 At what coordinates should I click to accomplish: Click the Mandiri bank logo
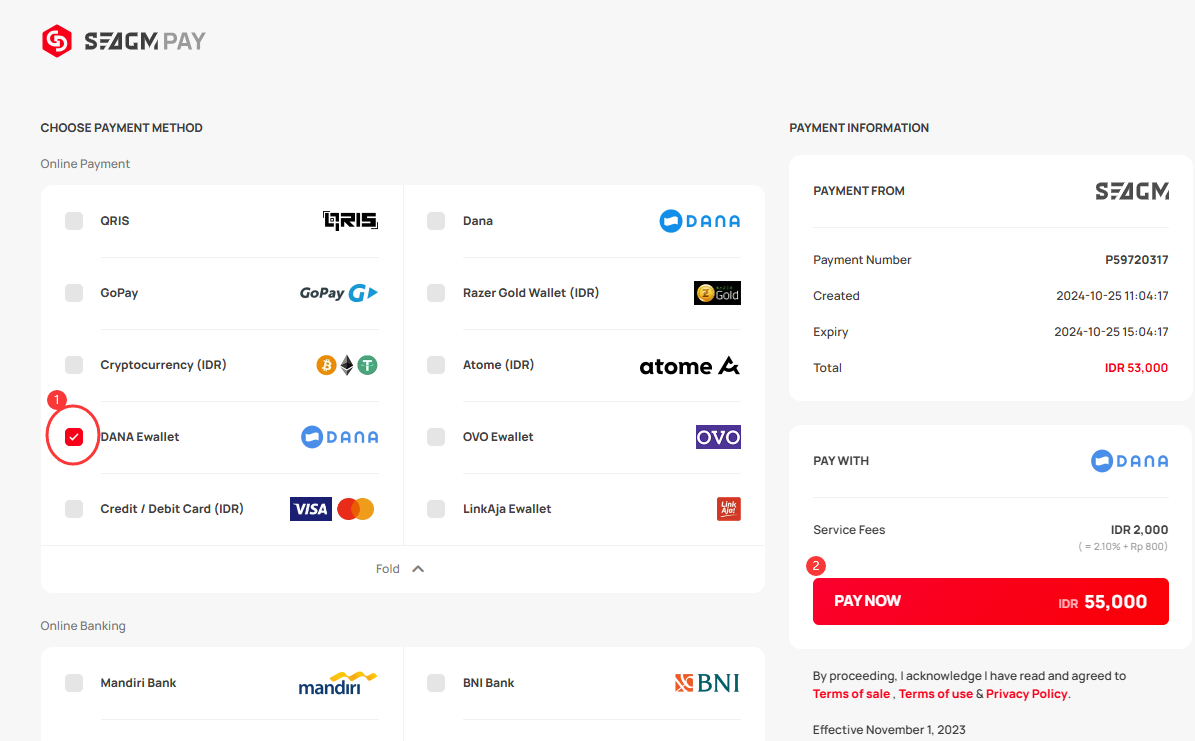coord(338,683)
